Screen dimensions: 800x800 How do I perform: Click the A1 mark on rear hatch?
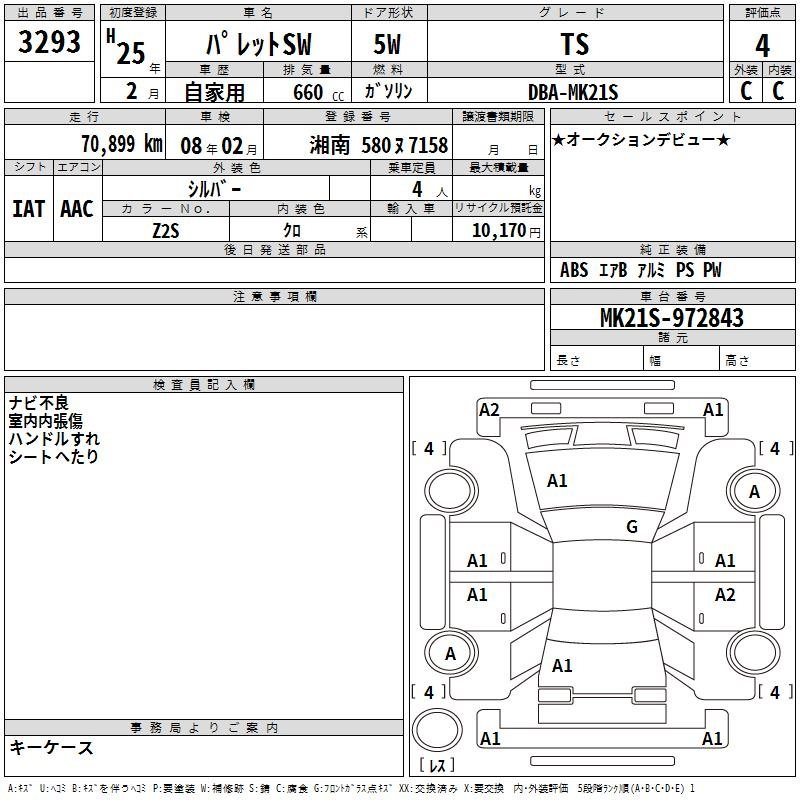[562, 666]
